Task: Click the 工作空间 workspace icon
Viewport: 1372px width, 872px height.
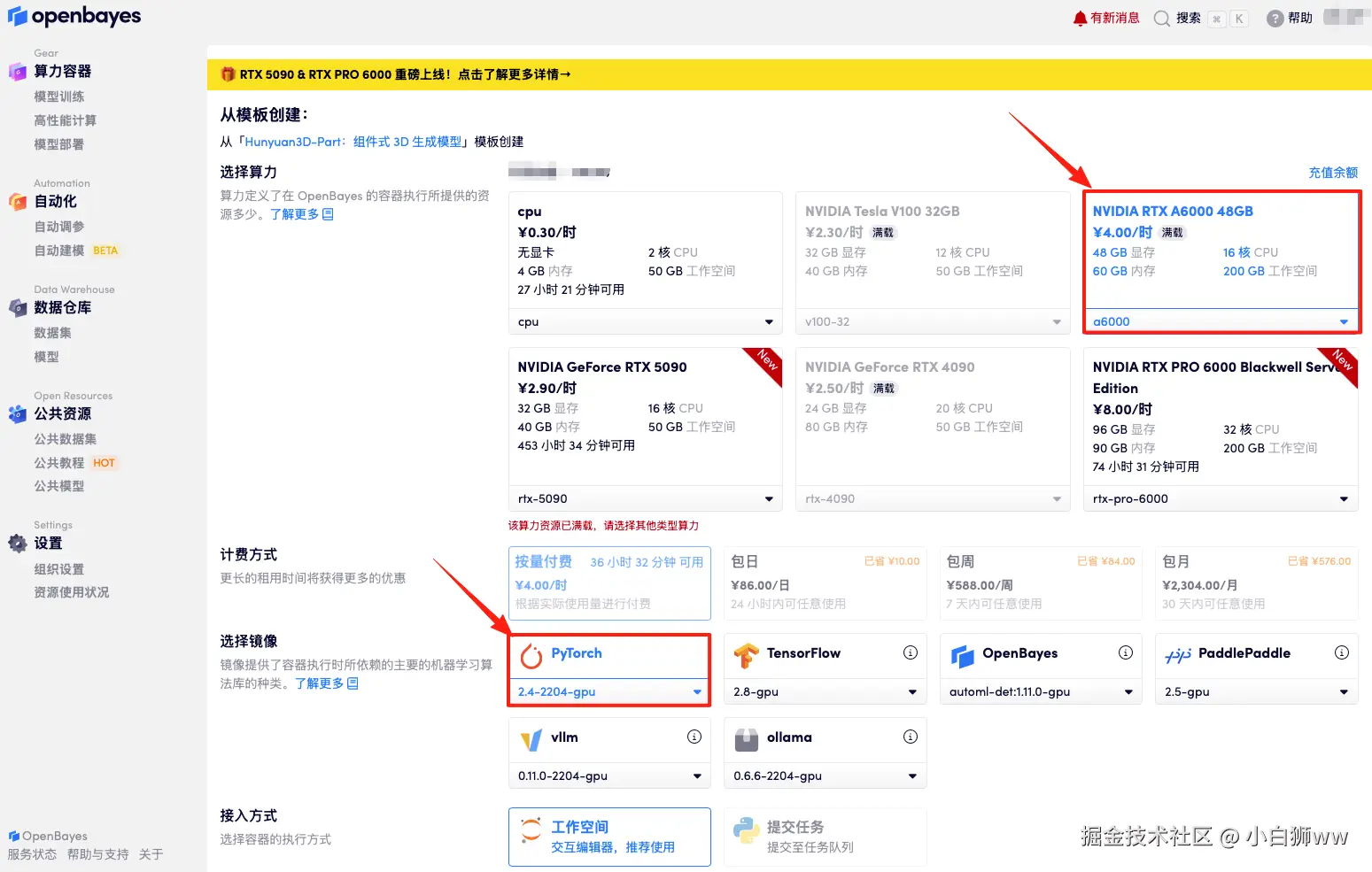Action: pos(531,830)
